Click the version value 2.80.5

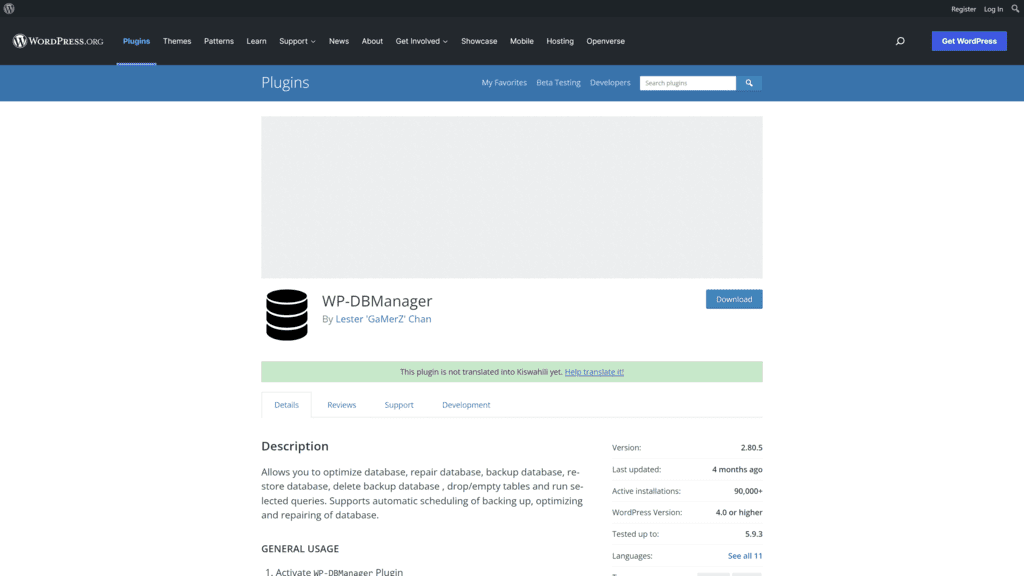pyautogui.click(x=752, y=447)
